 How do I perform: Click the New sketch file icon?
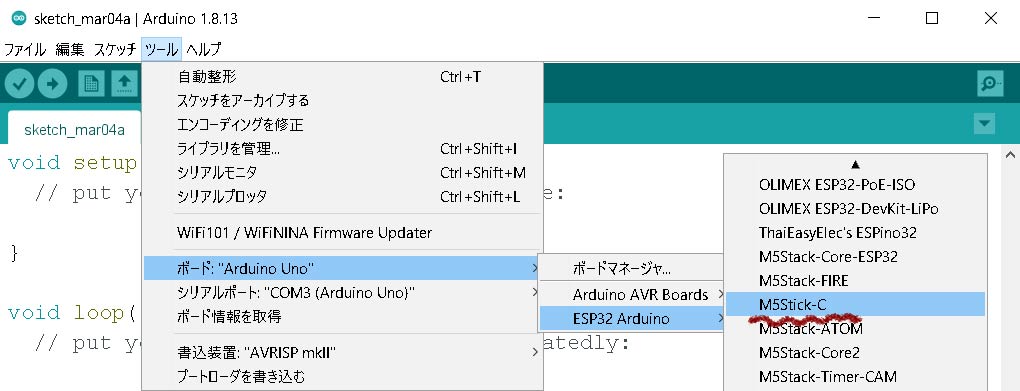tap(91, 84)
